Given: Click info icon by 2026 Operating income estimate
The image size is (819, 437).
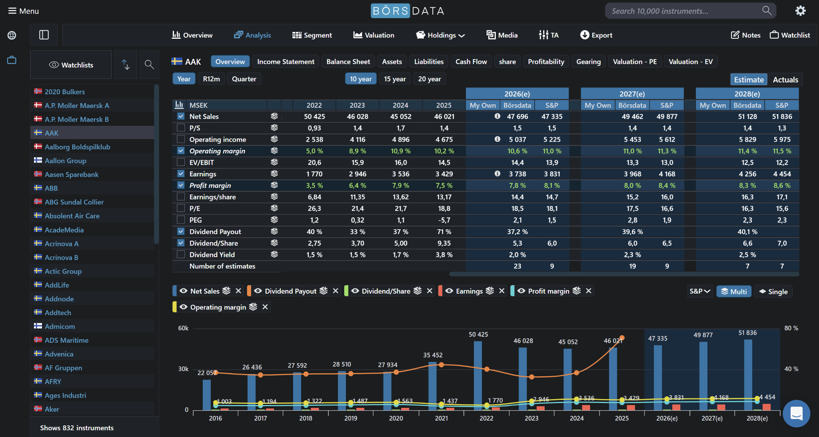Looking at the screenshot, I should pos(498,139).
